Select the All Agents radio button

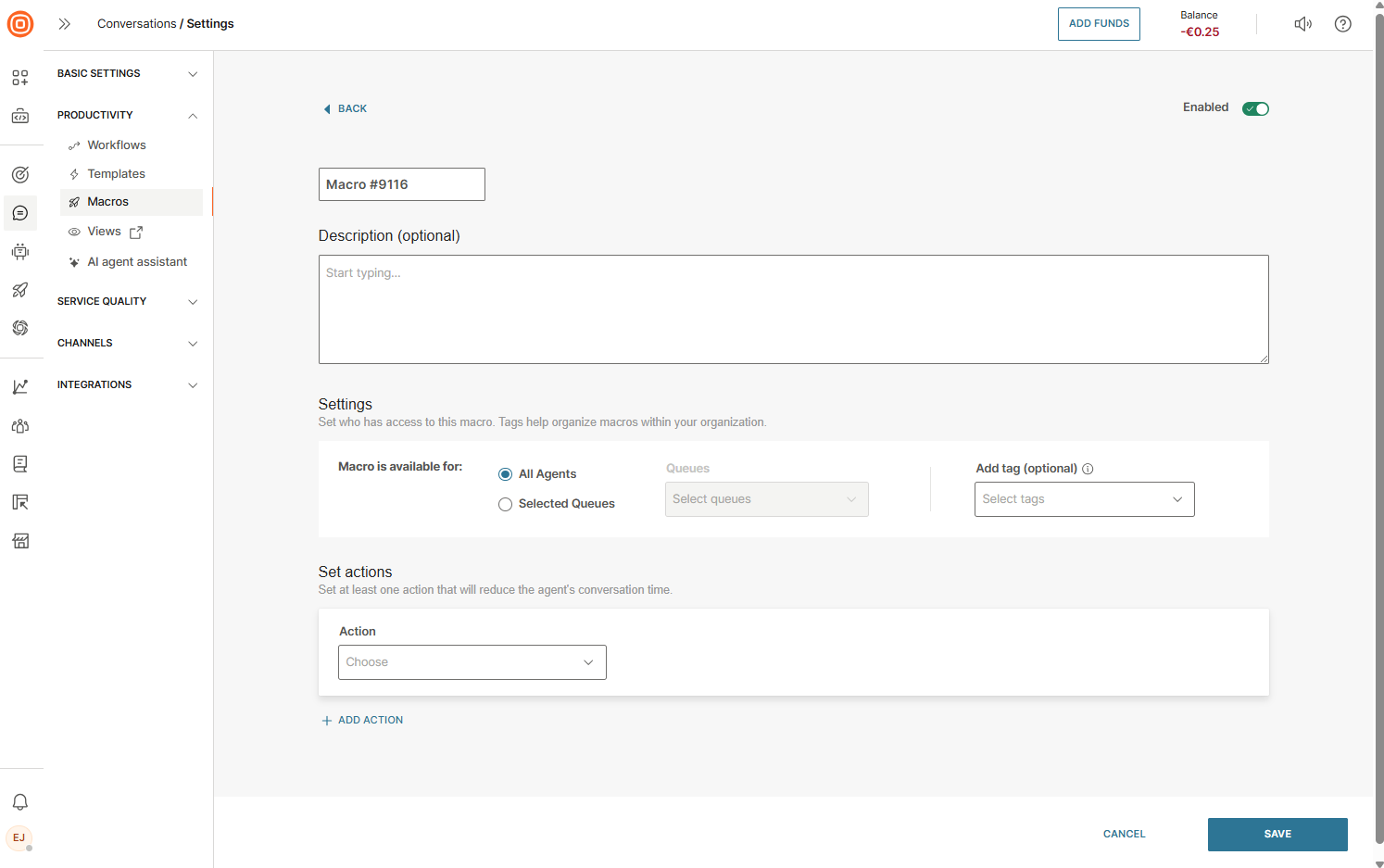505,474
